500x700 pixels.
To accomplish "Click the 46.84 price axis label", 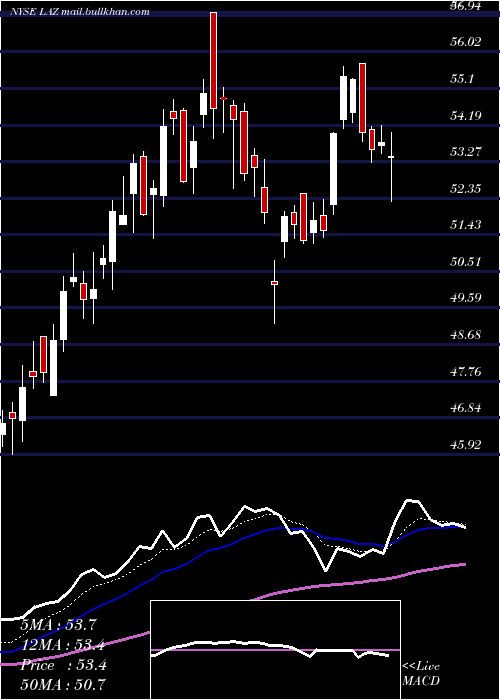I will tap(466, 408).
